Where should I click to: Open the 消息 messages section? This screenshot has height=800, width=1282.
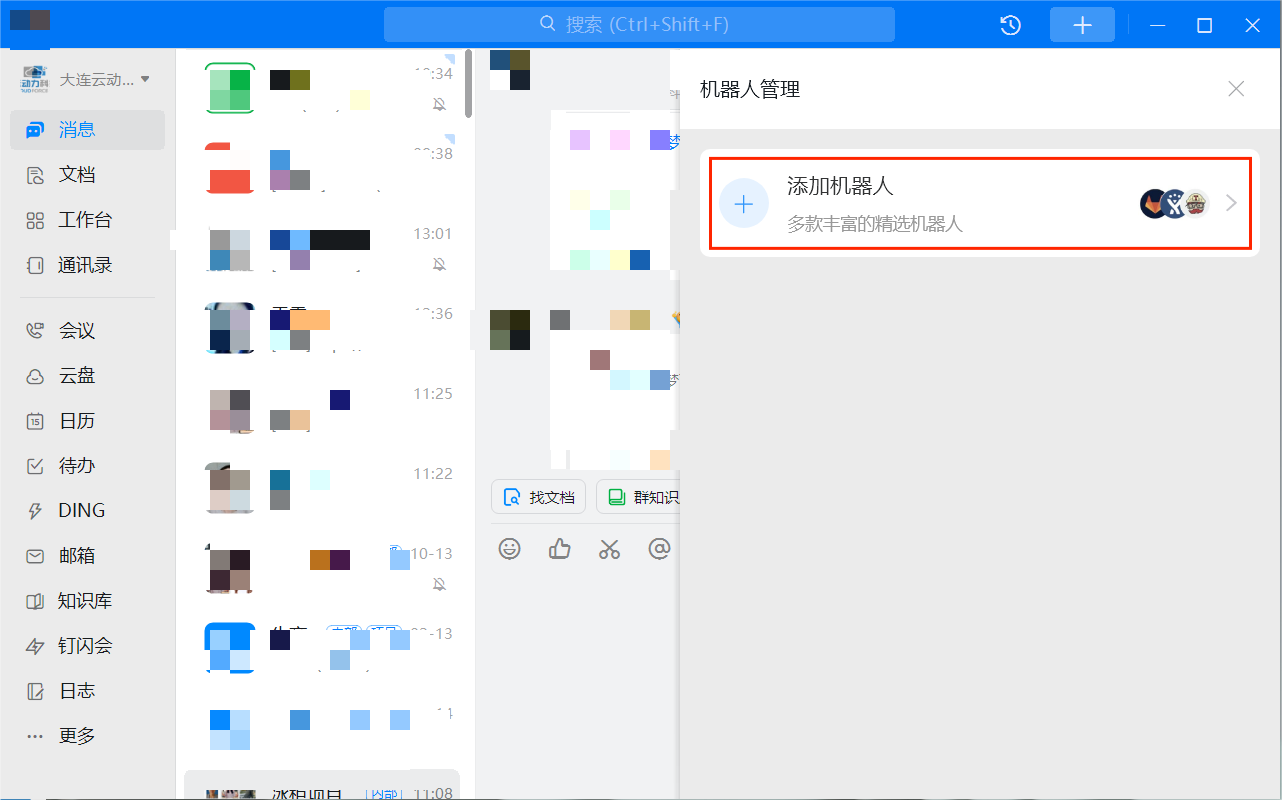87,130
